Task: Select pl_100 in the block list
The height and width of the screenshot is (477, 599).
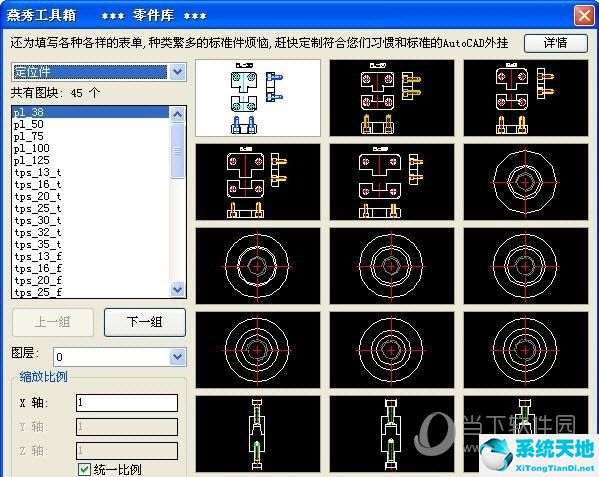Action: point(91,148)
